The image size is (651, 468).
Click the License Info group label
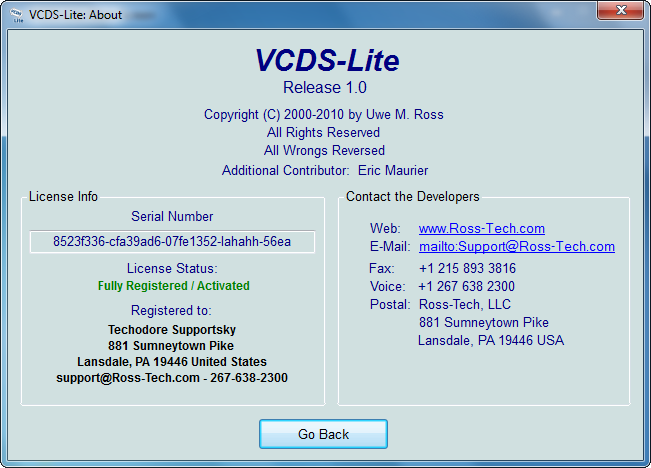click(x=63, y=196)
